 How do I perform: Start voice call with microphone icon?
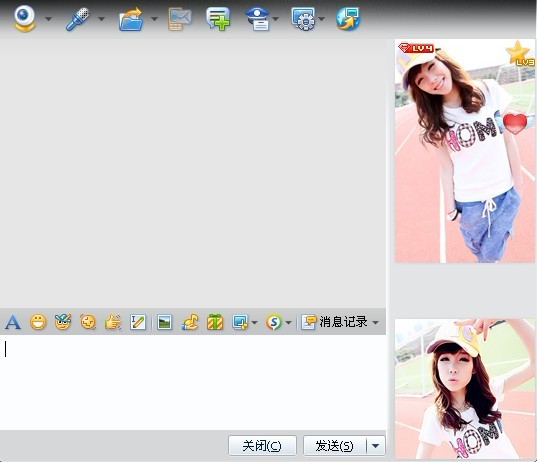[x=77, y=19]
